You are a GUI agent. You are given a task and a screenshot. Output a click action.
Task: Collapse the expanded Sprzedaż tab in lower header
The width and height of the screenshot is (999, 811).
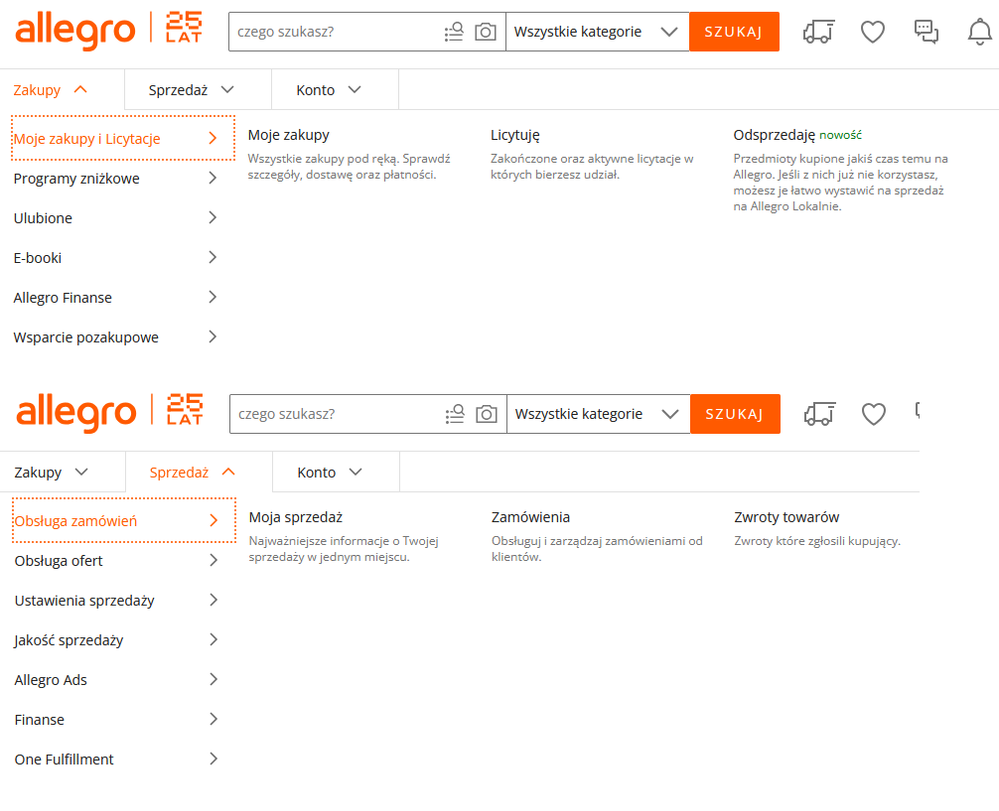coord(199,472)
